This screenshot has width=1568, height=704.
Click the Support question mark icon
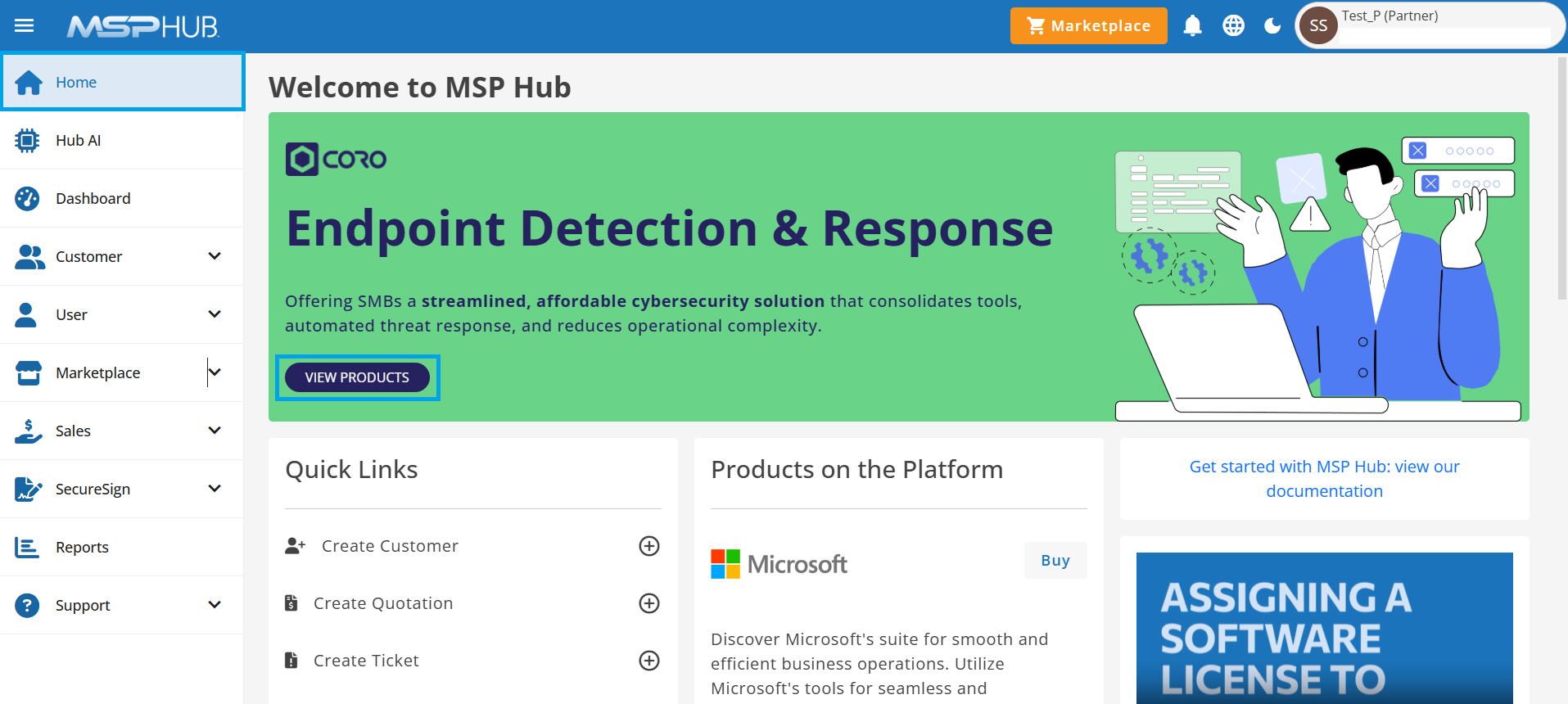click(x=27, y=605)
